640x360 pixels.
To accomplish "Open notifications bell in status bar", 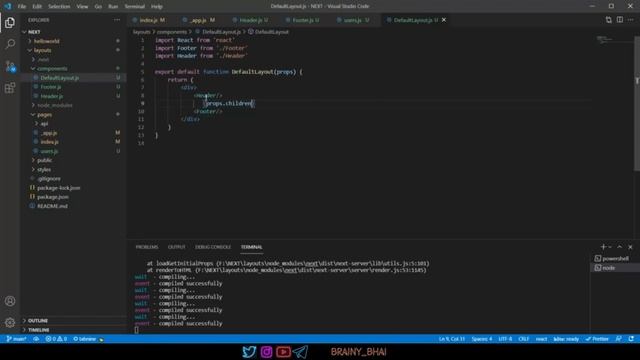I will coord(631,339).
